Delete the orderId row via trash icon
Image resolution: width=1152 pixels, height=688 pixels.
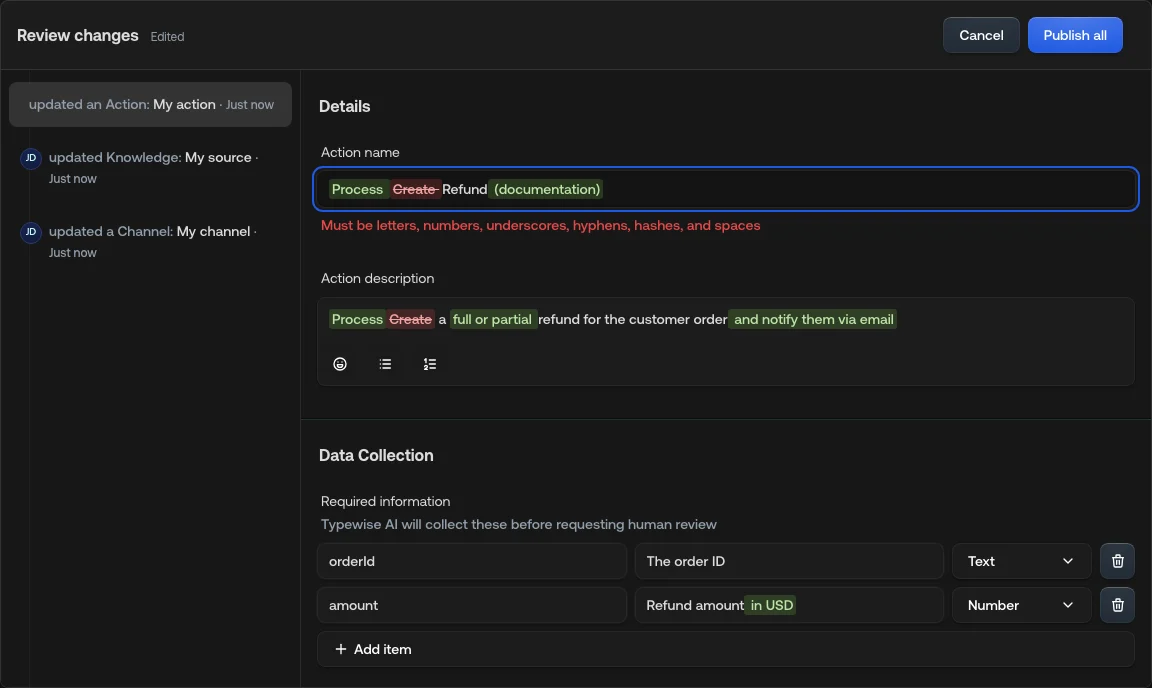tap(1117, 561)
